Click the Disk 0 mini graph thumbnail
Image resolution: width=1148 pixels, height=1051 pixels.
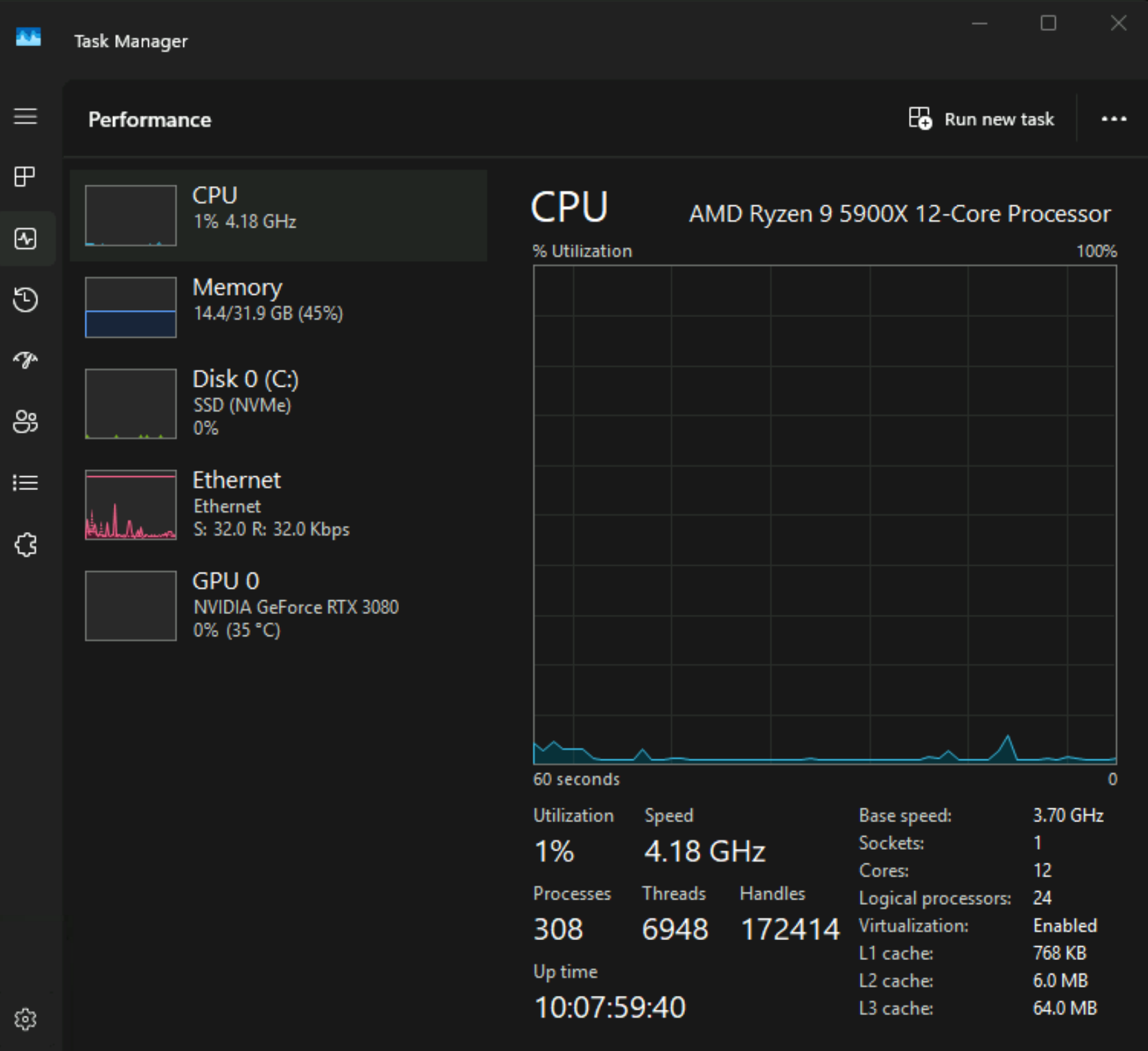pyautogui.click(x=130, y=403)
